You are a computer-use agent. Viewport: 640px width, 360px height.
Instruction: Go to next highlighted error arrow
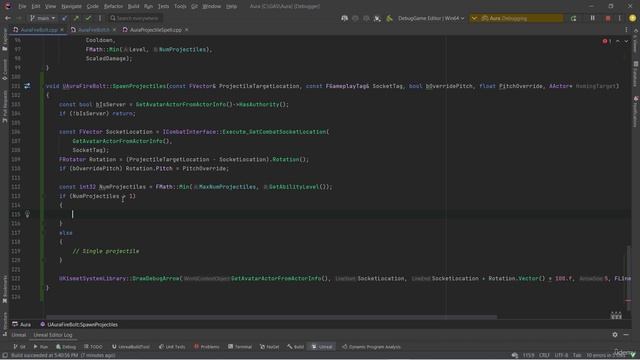(626, 41)
